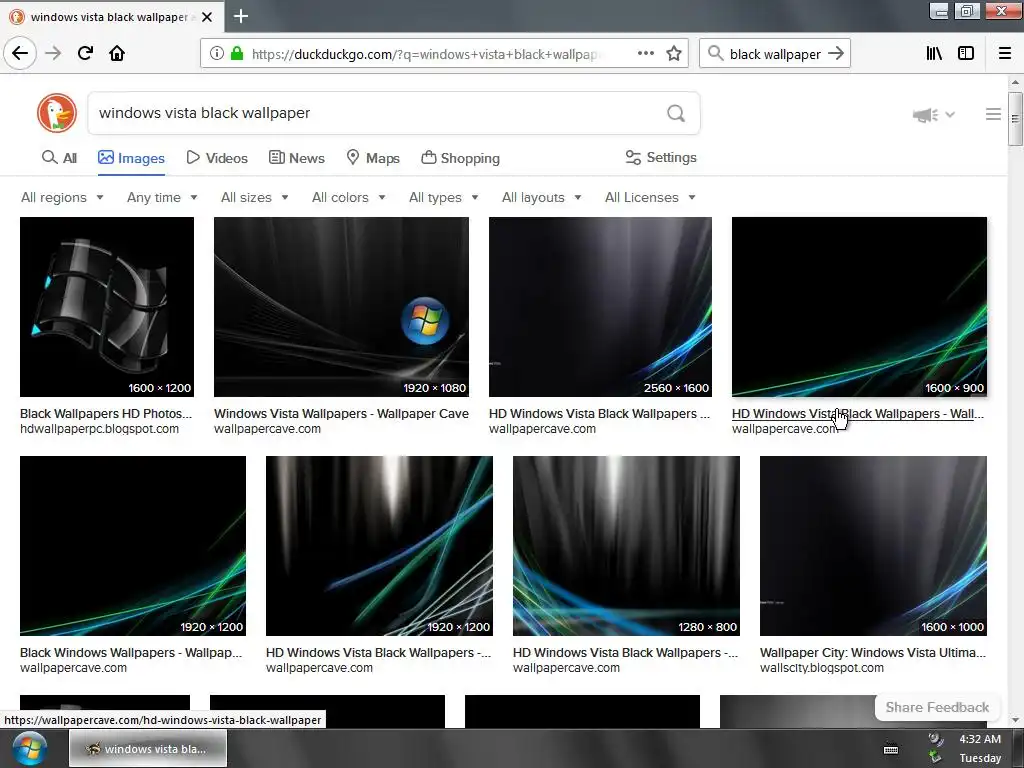The image size is (1024, 768).
Task: Open the on-screen keyboard tray icon
Action: (x=891, y=749)
